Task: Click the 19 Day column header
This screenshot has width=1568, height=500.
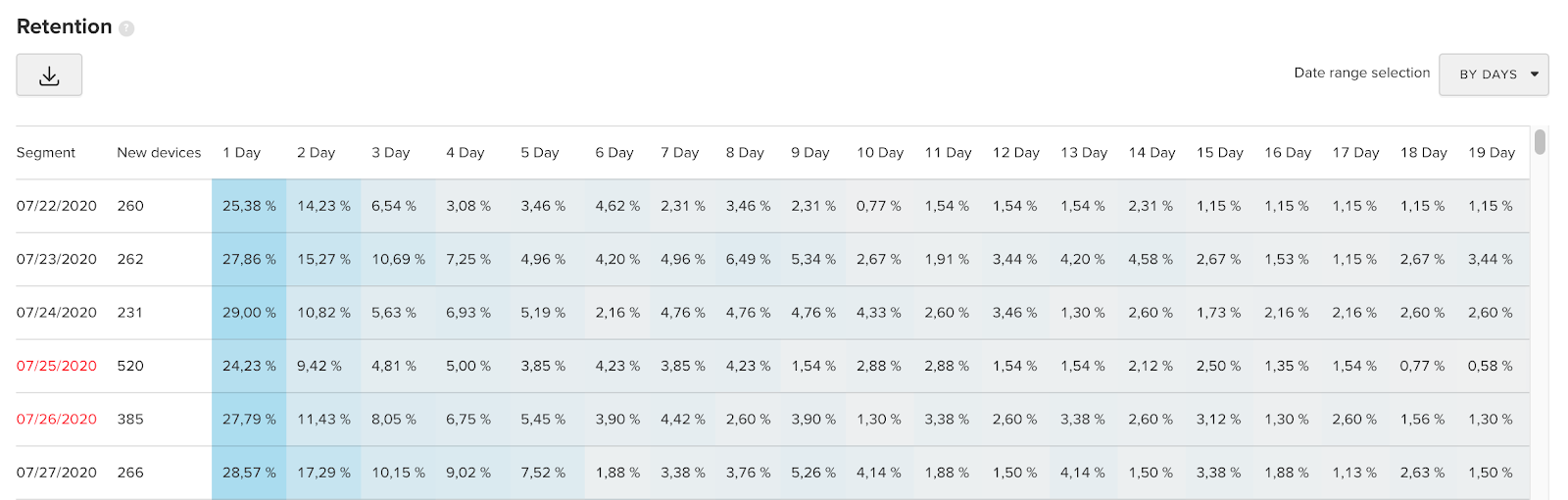Action: [1492, 153]
